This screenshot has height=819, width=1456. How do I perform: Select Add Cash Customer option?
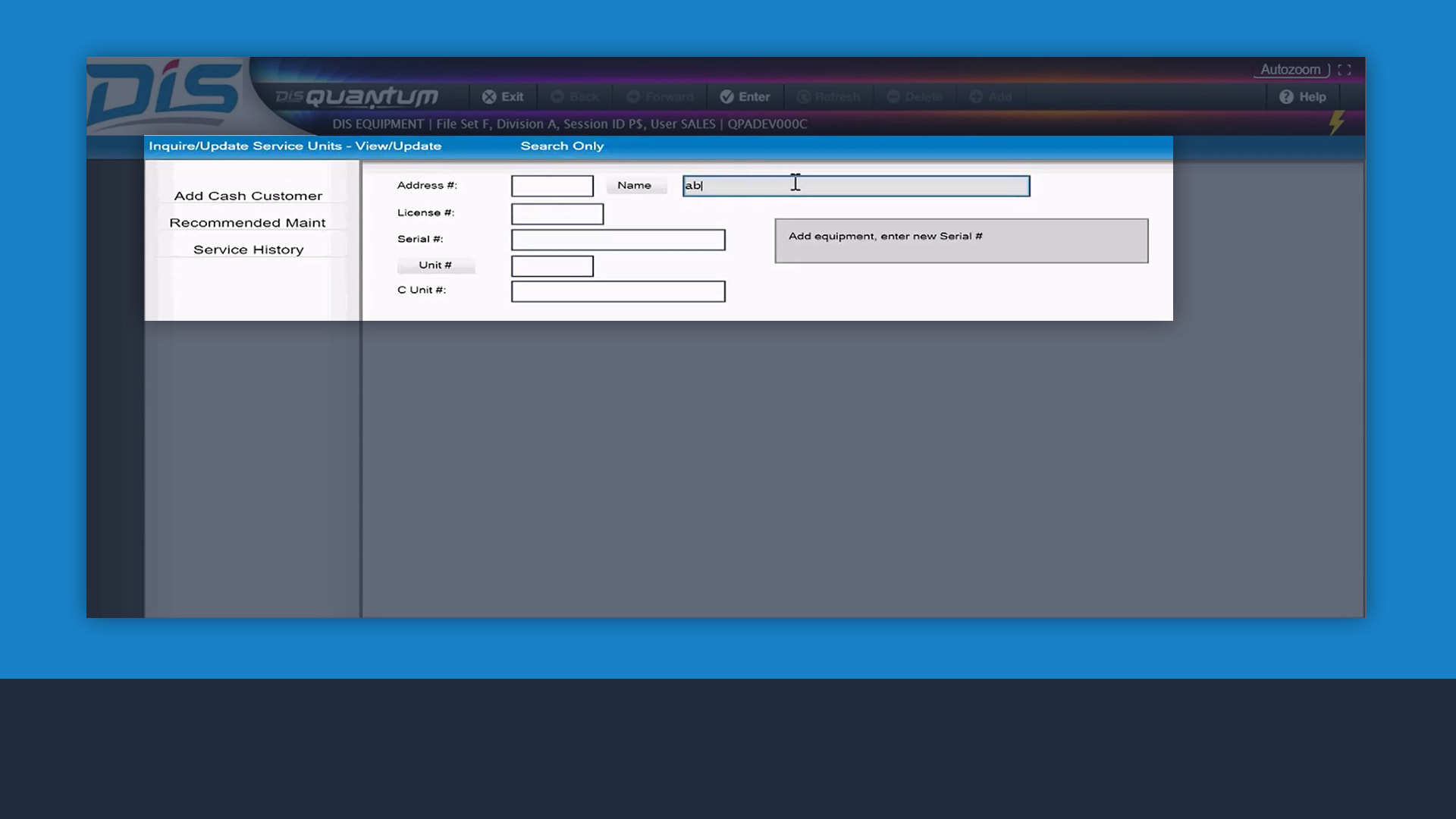(248, 196)
